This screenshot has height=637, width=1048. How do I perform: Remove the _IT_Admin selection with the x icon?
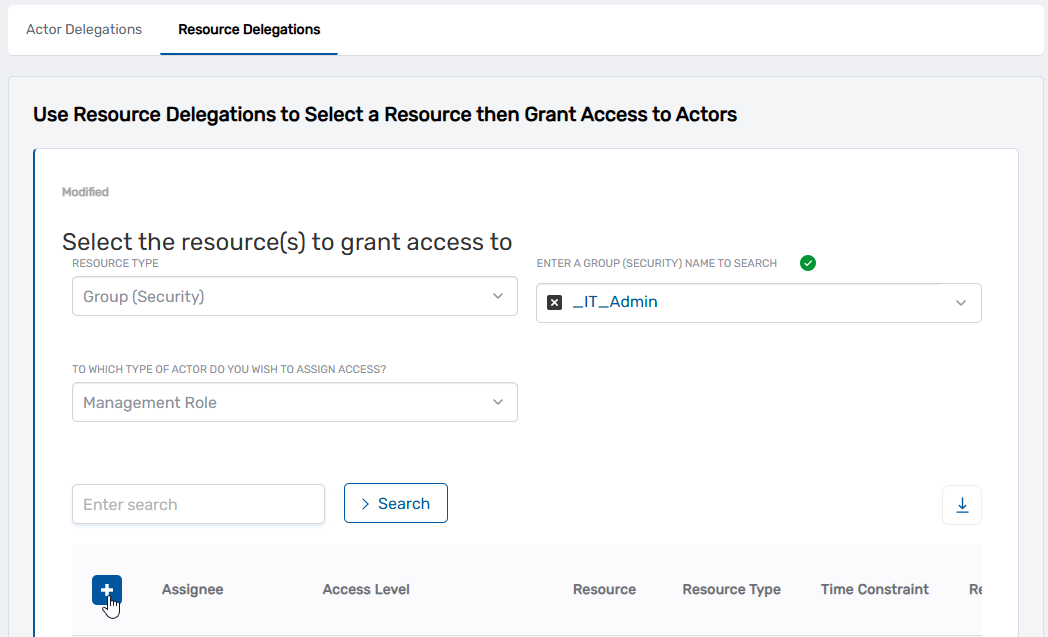pos(554,302)
